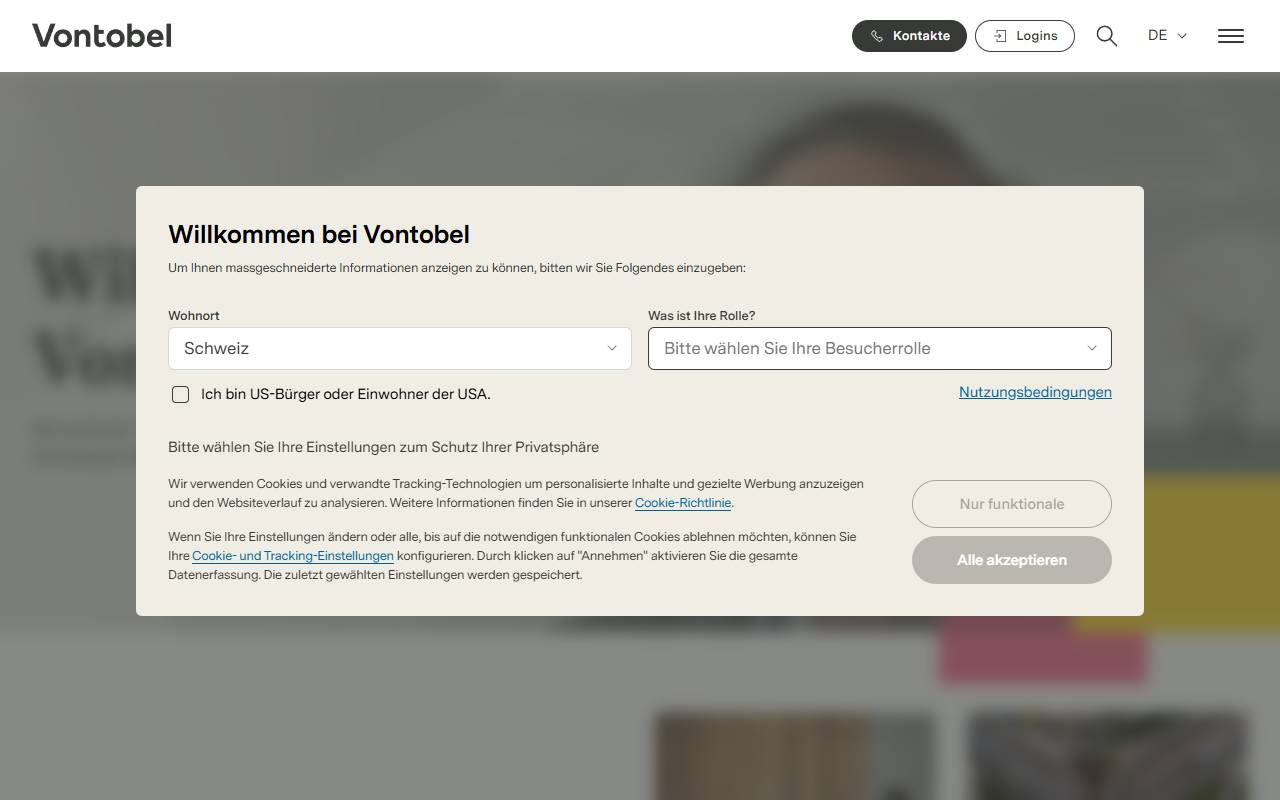
Task: Expand the DE language selector
Action: 1167,35
